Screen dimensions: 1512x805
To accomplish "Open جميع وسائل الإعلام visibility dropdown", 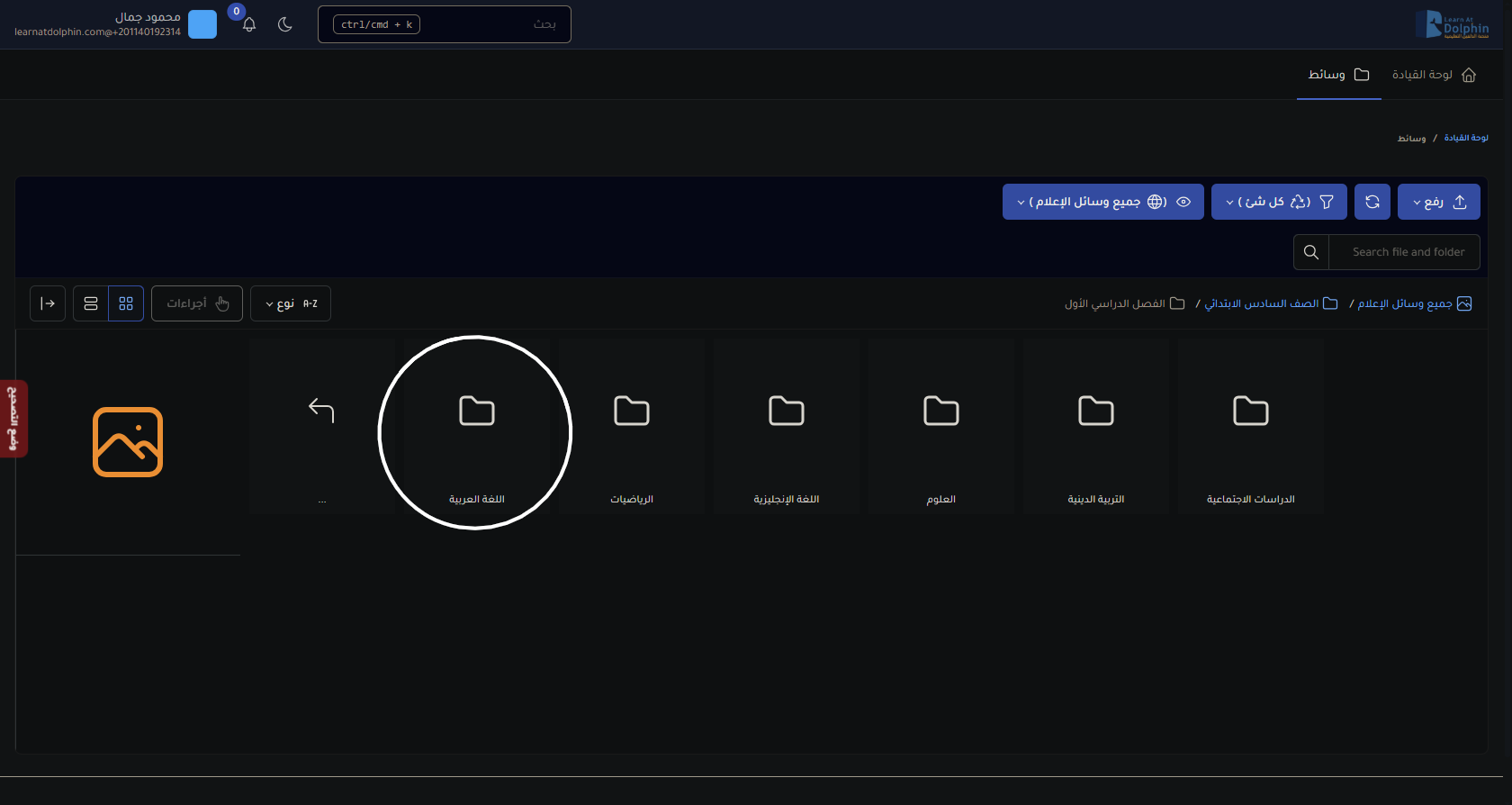I will click(1102, 202).
